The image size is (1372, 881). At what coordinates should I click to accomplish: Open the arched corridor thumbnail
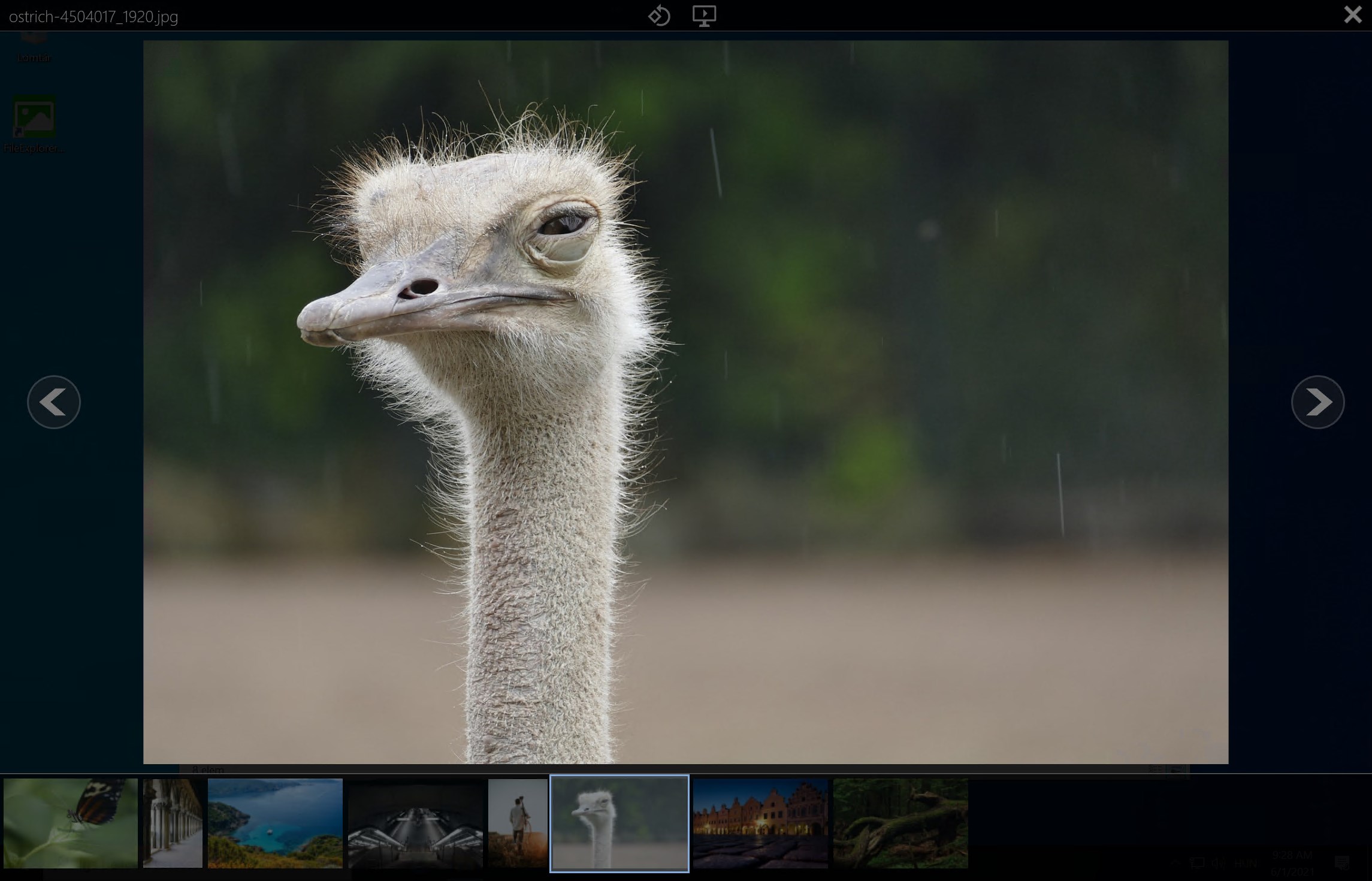[x=173, y=823]
